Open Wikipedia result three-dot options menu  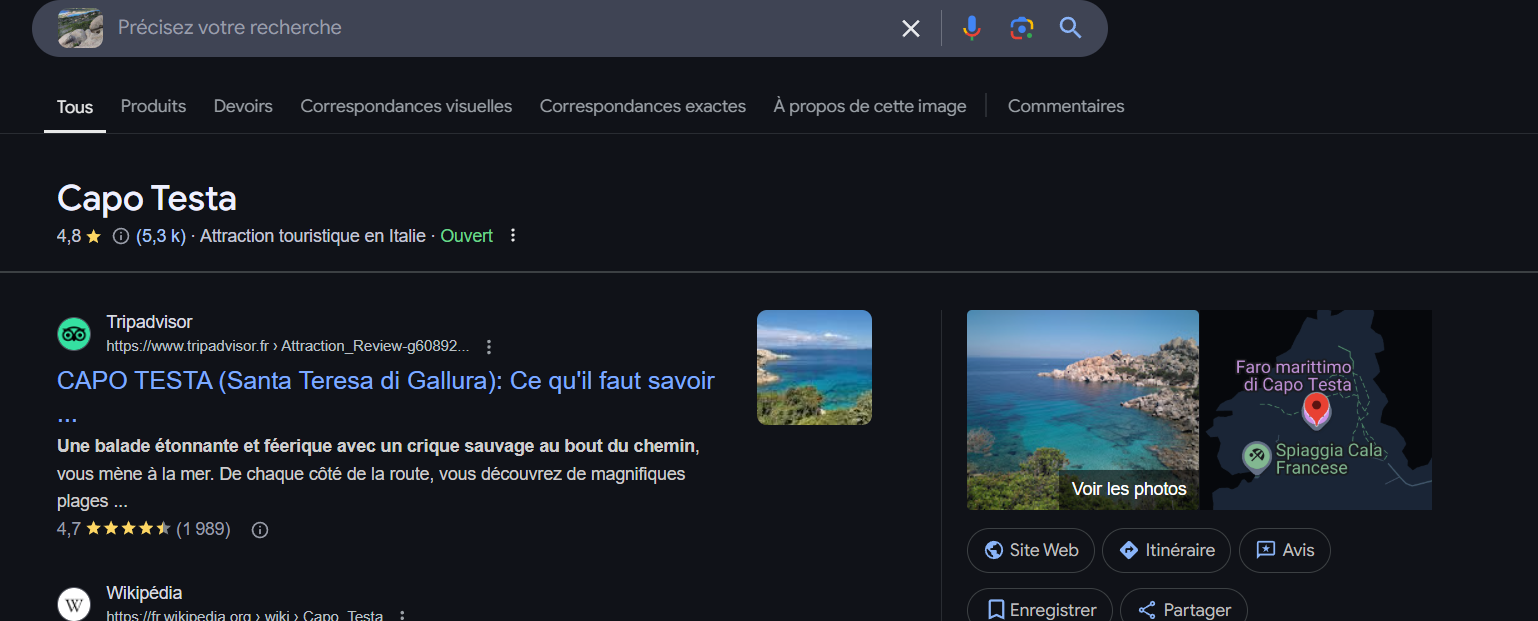402,616
